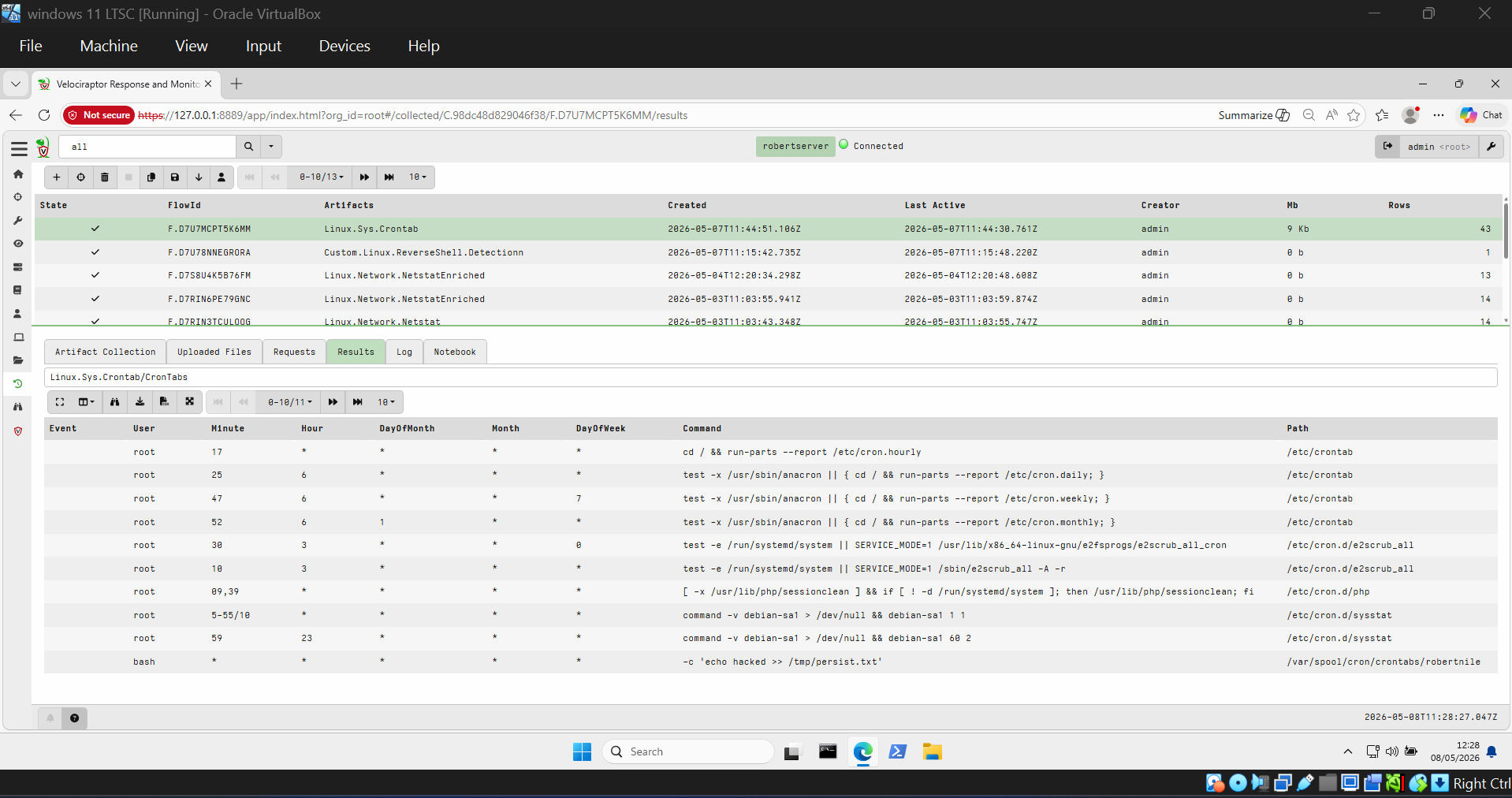Download results table as JSON
This screenshot has width=1512, height=798.
point(140,402)
